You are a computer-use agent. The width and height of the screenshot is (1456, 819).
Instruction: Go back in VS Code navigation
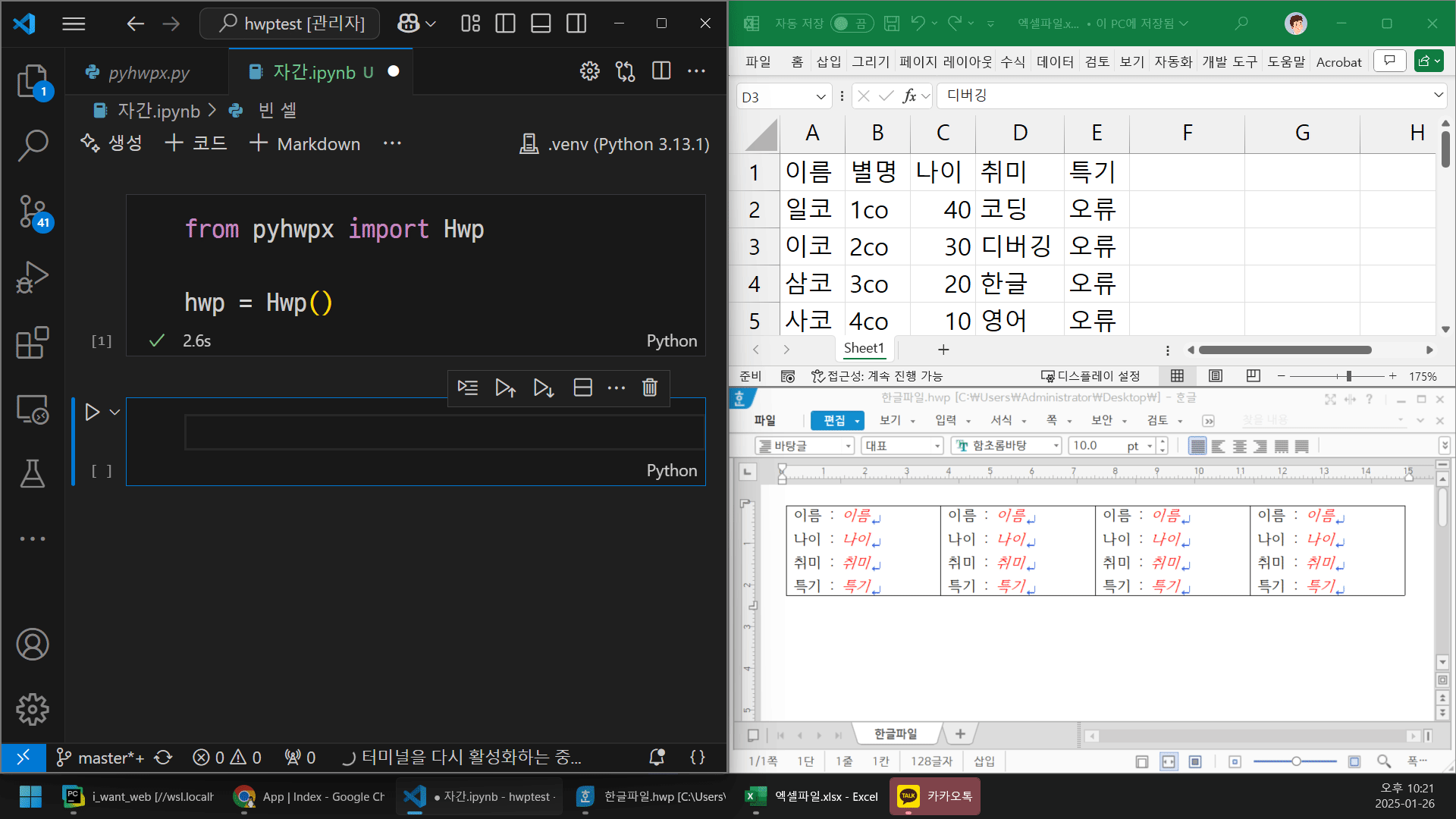[135, 24]
